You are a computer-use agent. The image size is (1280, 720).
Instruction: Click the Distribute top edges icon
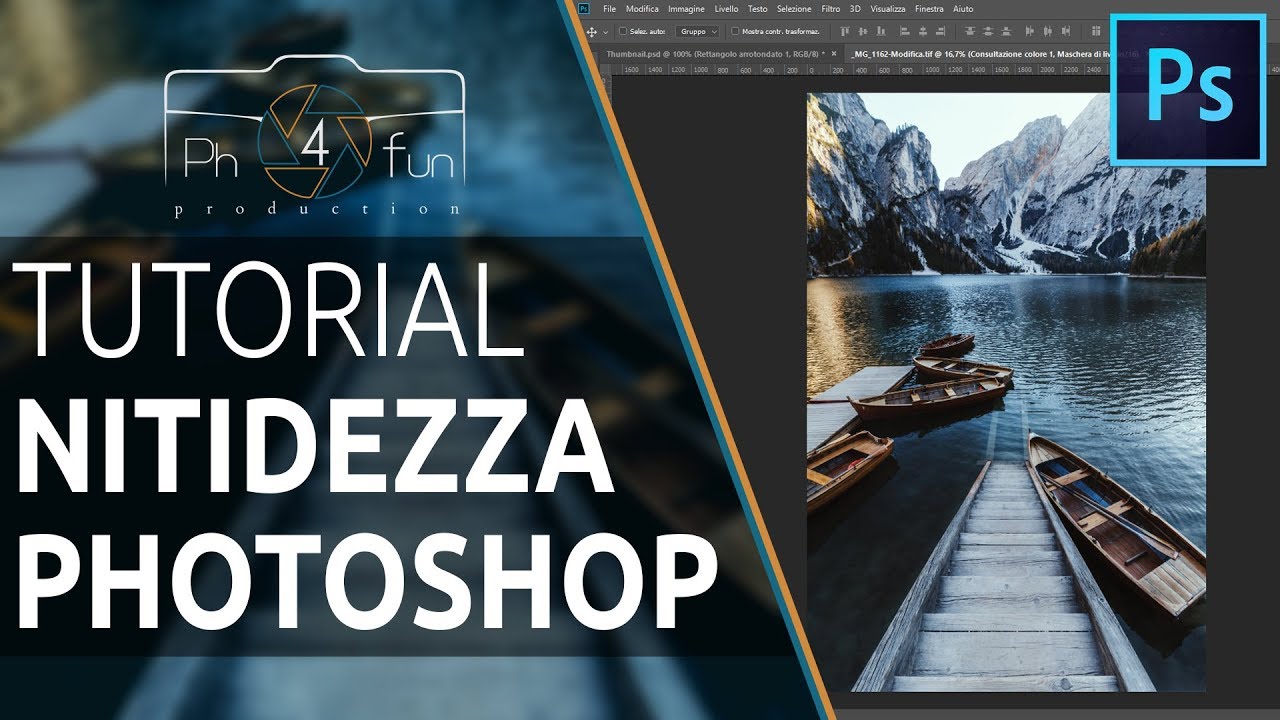[x=970, y=31]
